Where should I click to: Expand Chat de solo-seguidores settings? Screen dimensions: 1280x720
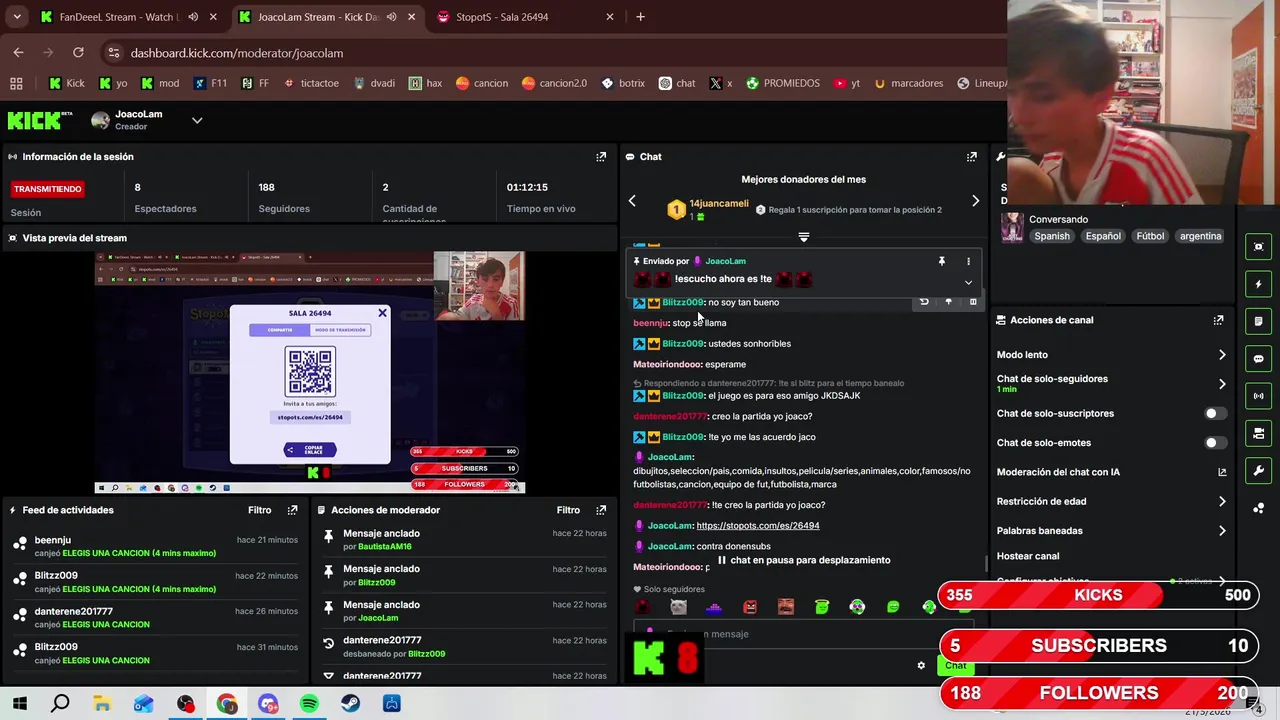1222,384
